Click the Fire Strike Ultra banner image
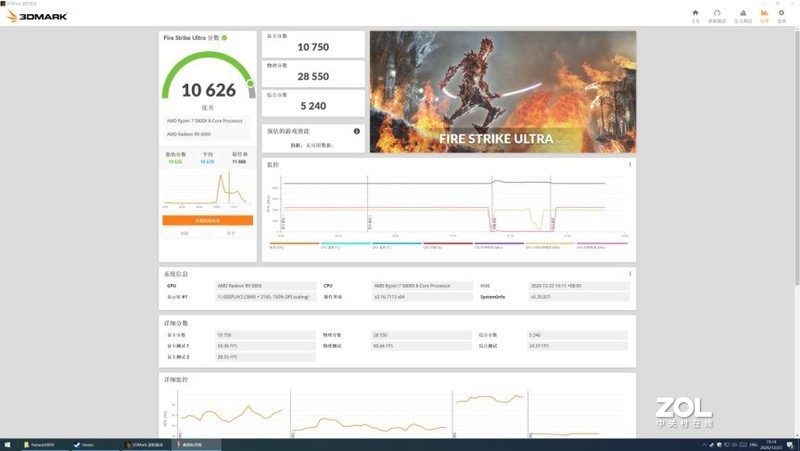This screenshot has height=451, width=800. [x=503, y=92]
